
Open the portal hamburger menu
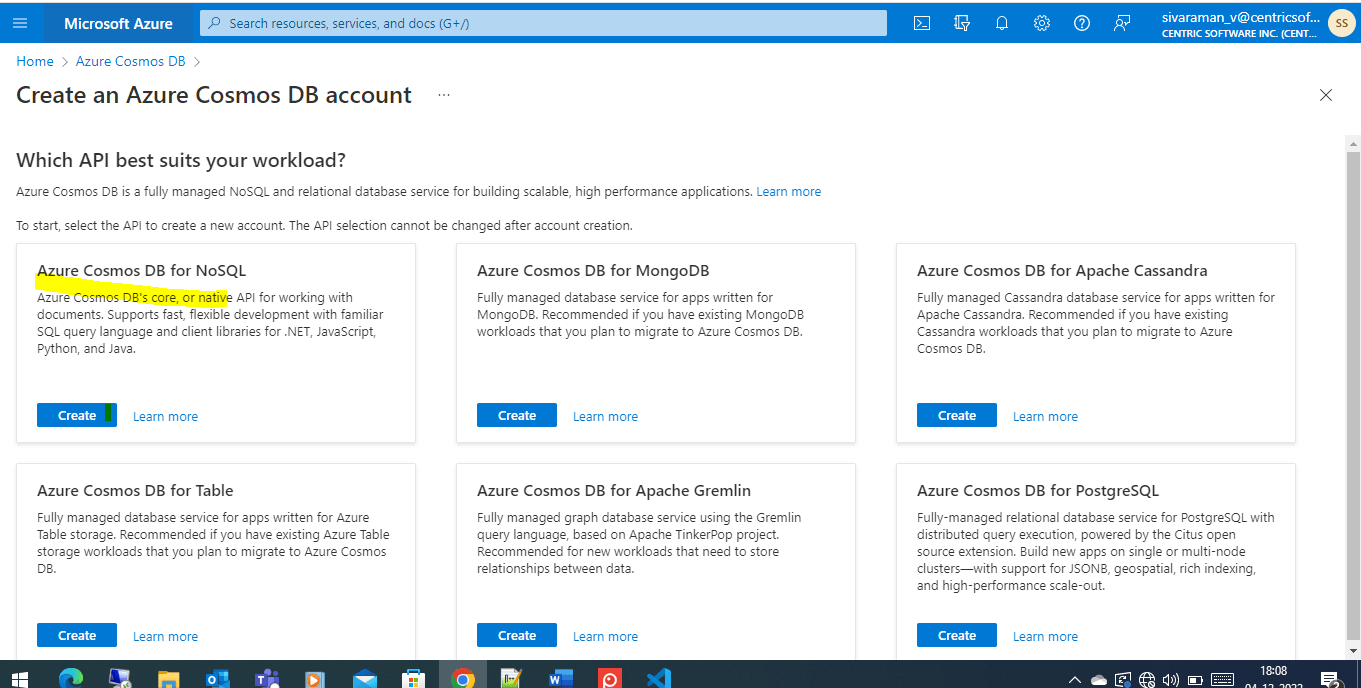[20, 22]
